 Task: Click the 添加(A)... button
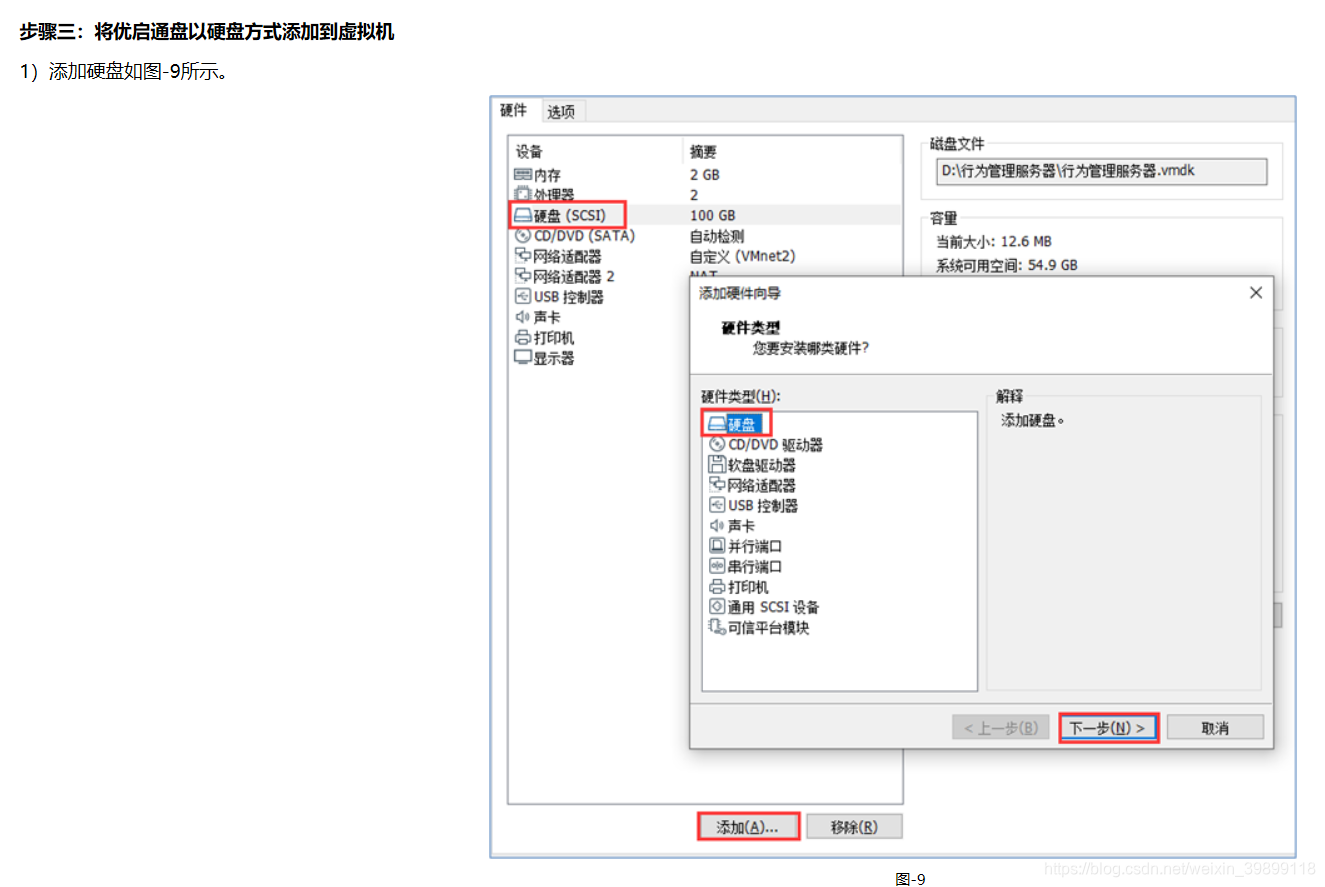click(747, 827)
